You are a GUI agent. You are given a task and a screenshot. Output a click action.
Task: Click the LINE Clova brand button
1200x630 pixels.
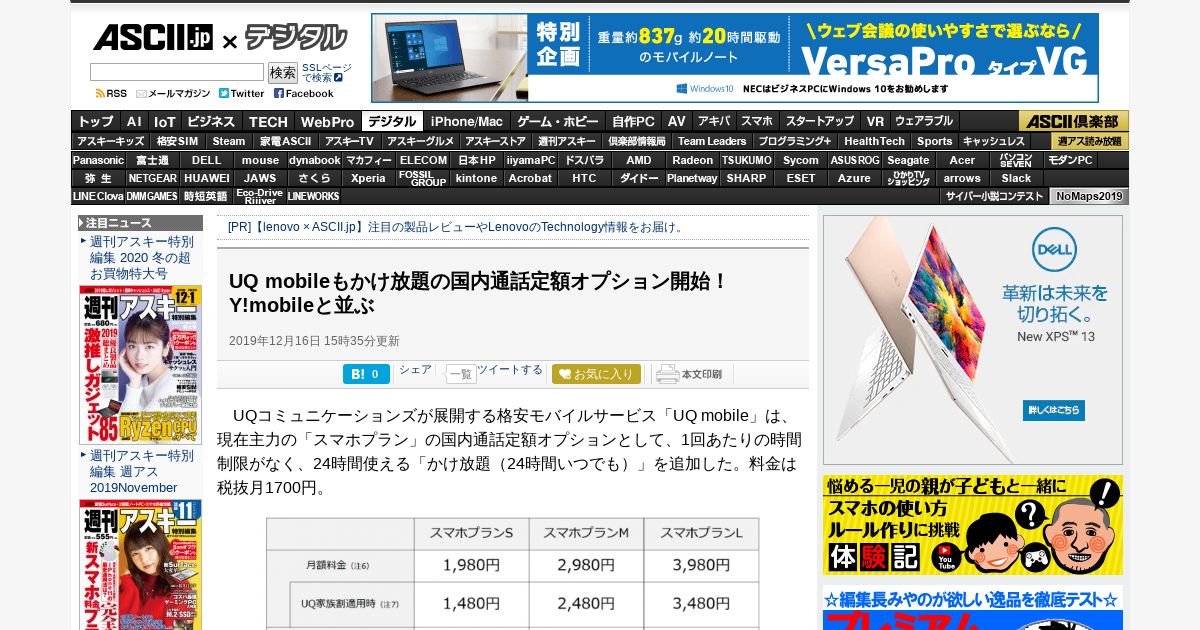click(x=98, y=196)
